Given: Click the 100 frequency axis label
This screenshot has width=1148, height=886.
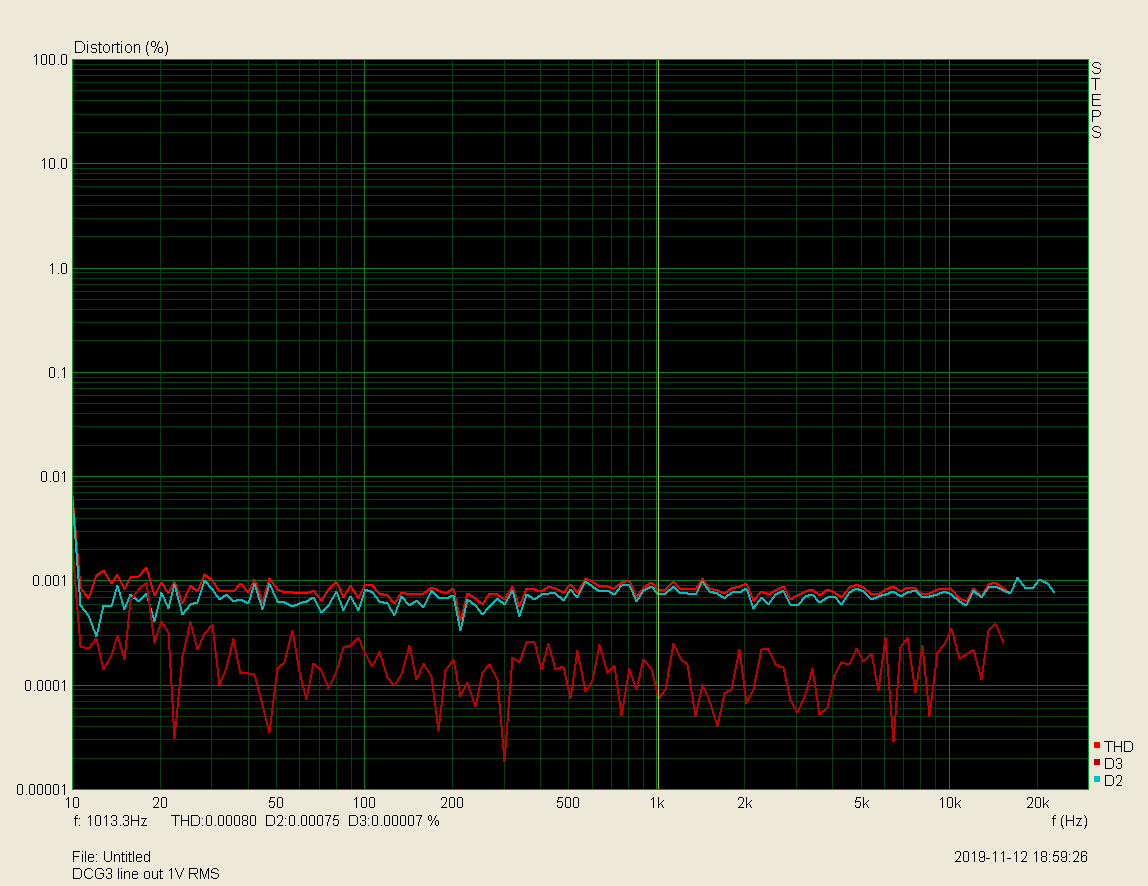Looking at the screenshot, I should pyautogui.click(x=364, y=803).
